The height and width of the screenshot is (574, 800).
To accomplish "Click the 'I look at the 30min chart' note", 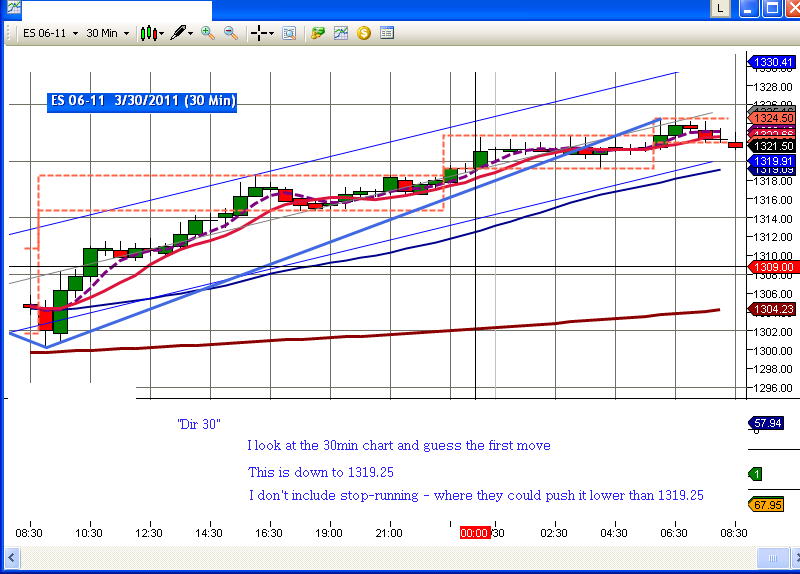I will click(x=399, y=445).
